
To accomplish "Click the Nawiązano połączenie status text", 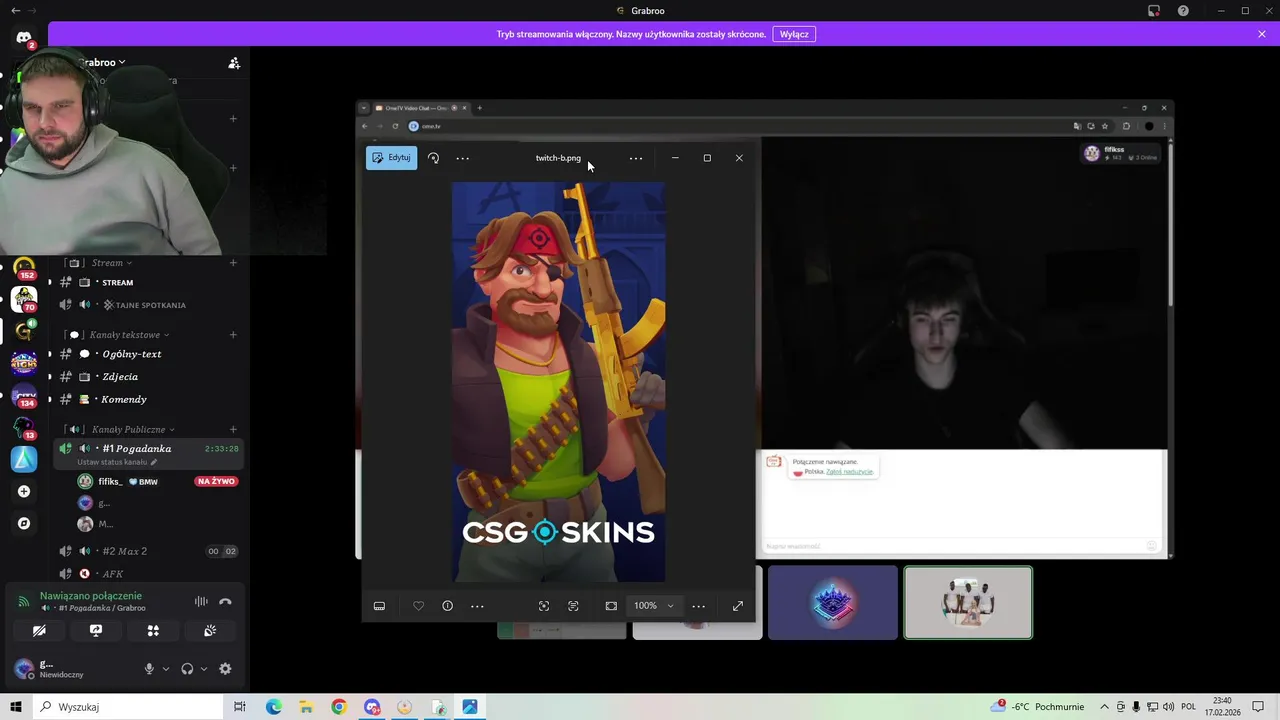I will pyautogui.click(x=91, y=596).
